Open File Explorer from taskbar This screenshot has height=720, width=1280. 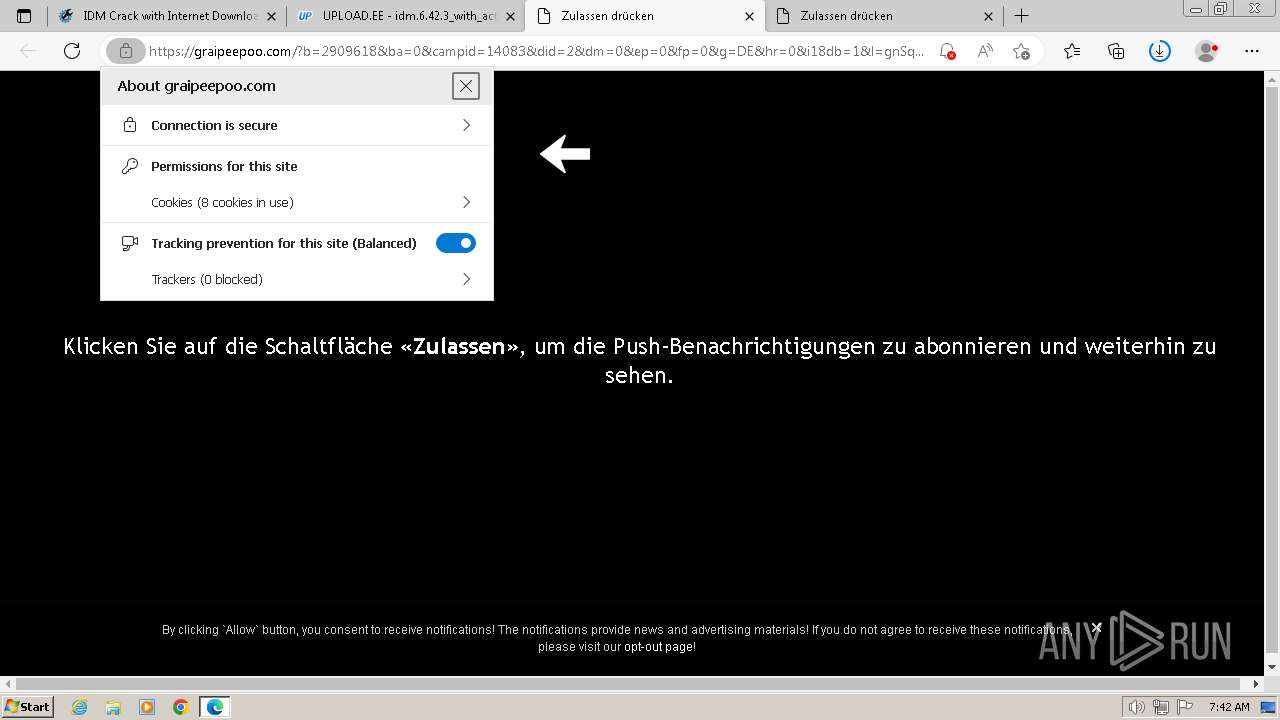tap(113, 707)
